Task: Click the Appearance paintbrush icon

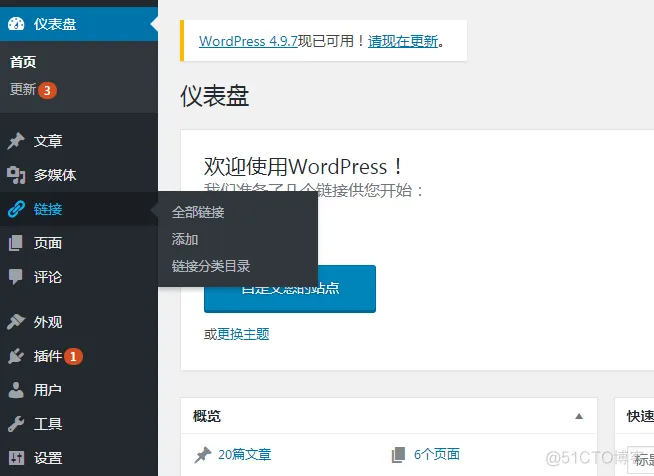Action: [16, 322]
